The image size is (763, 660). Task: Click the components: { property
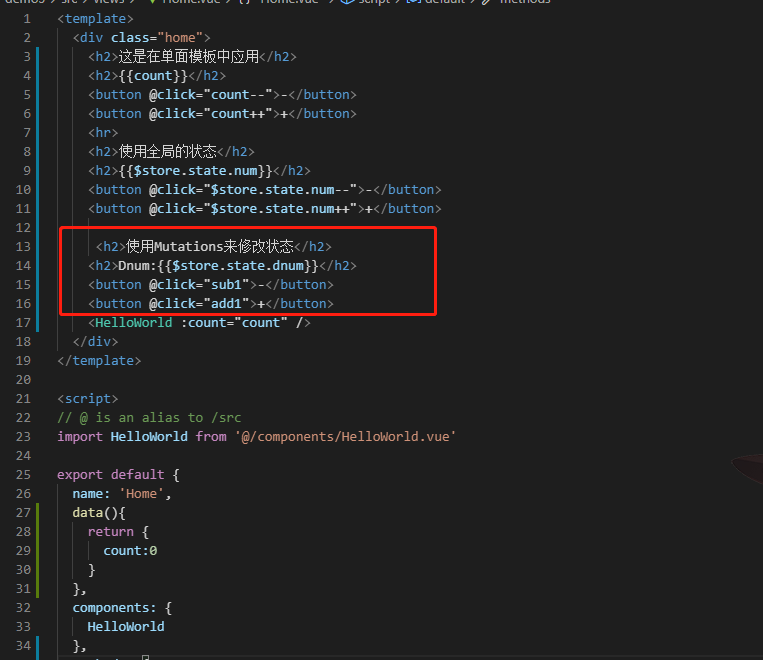tap(122, 607)
